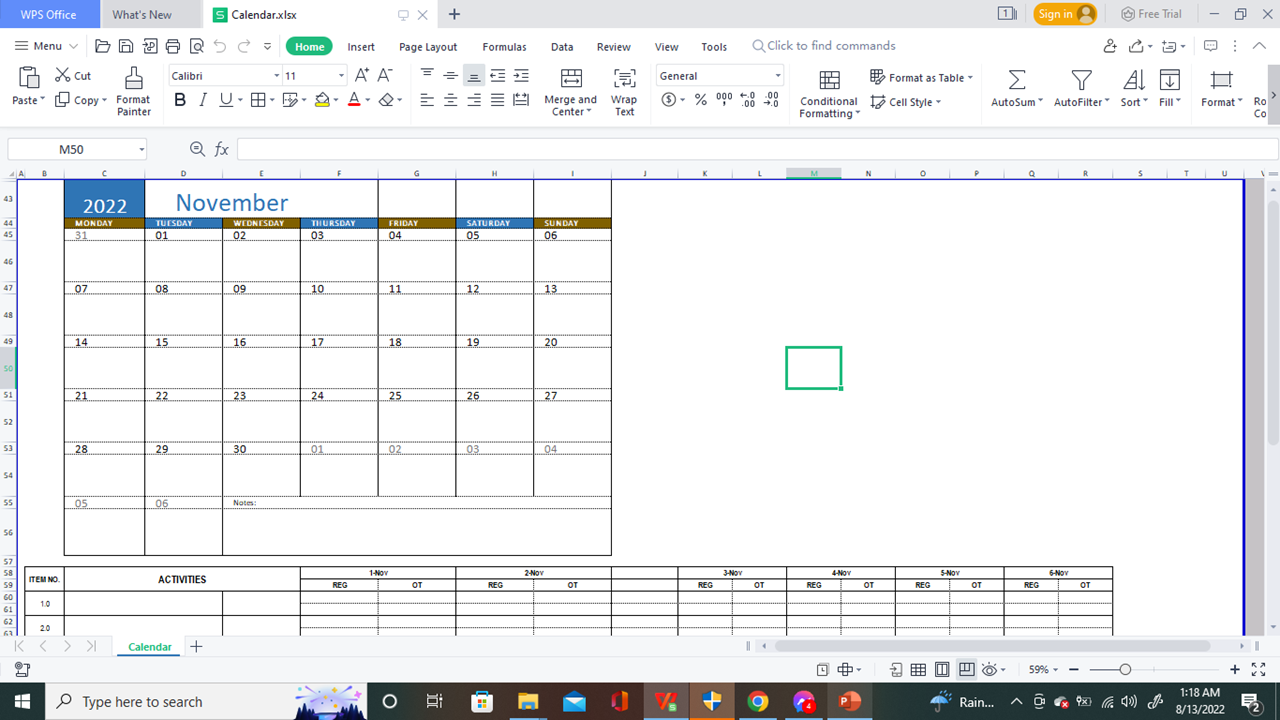
Task: Toggle bottom vertical alignment
Action: coord(474,75)
